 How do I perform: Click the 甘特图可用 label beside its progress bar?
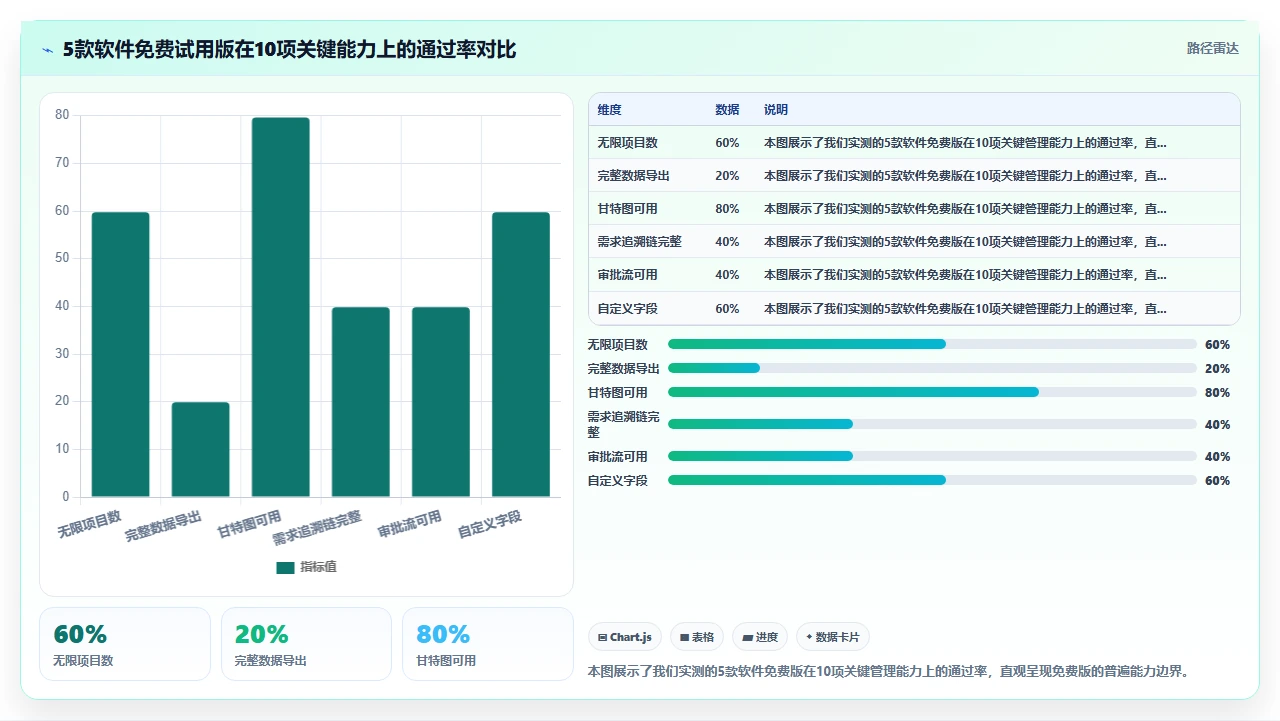[618, 392]
